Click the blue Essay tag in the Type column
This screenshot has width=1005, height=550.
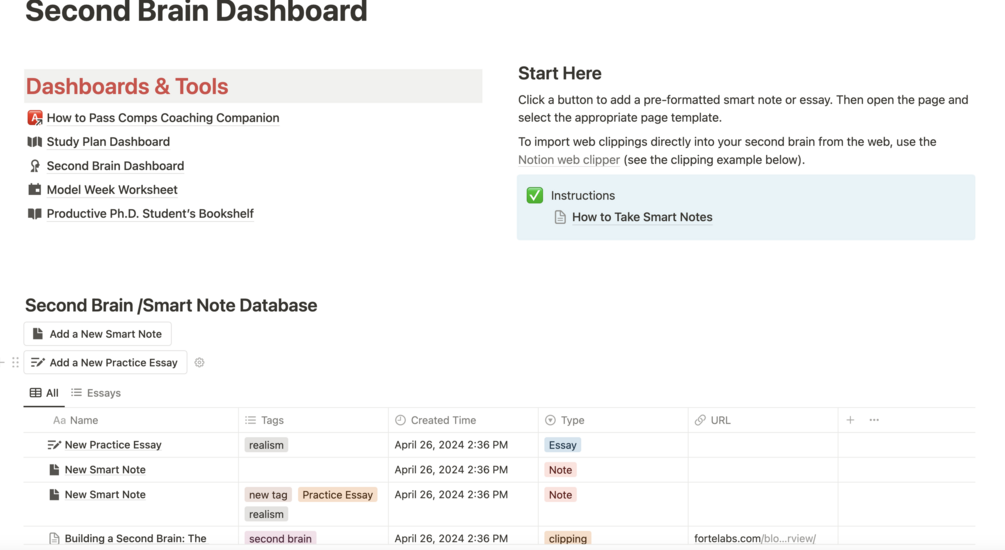(562, 445)
